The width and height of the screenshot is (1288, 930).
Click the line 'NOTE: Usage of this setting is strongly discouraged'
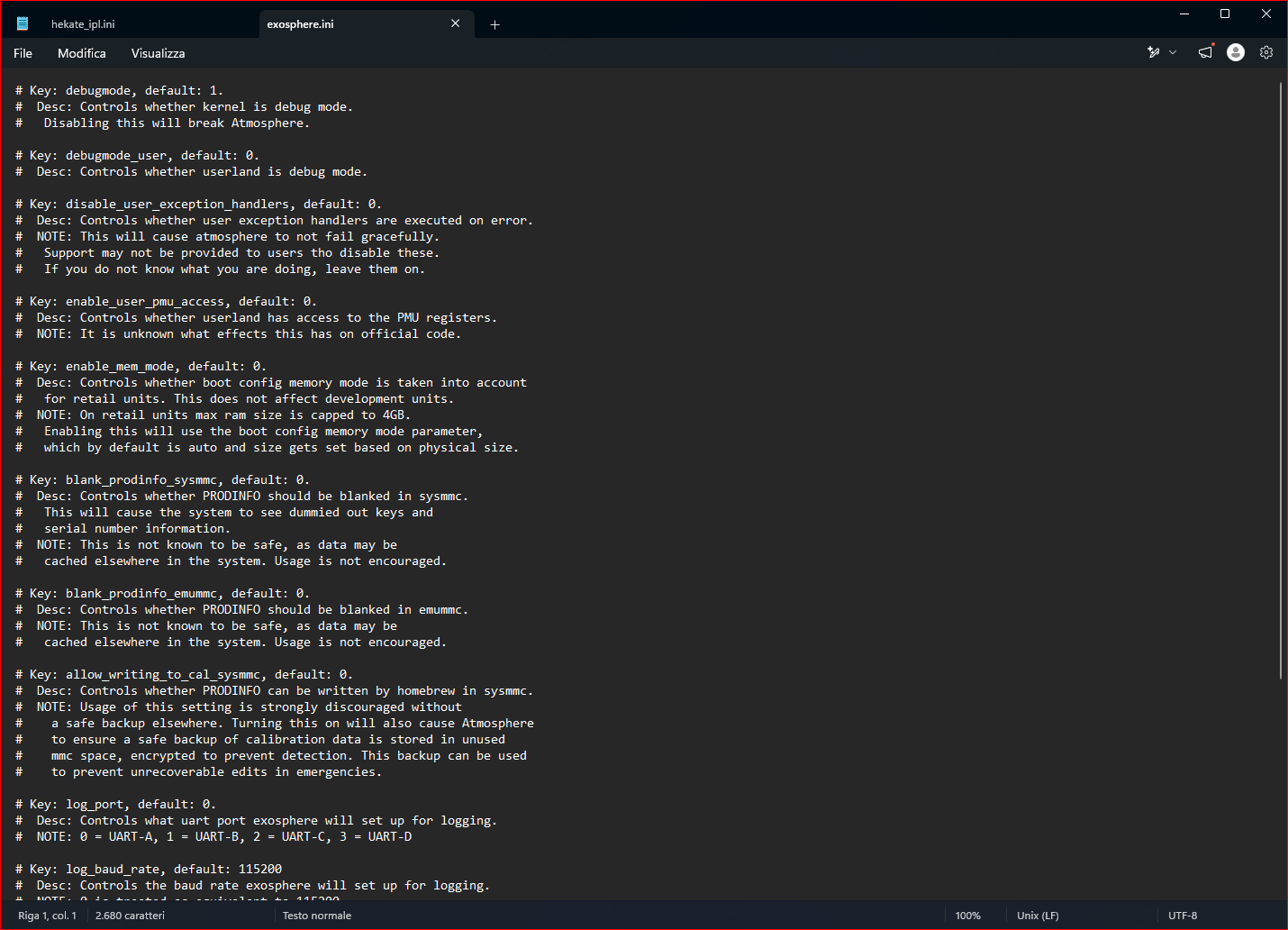(x=238, y=707)
